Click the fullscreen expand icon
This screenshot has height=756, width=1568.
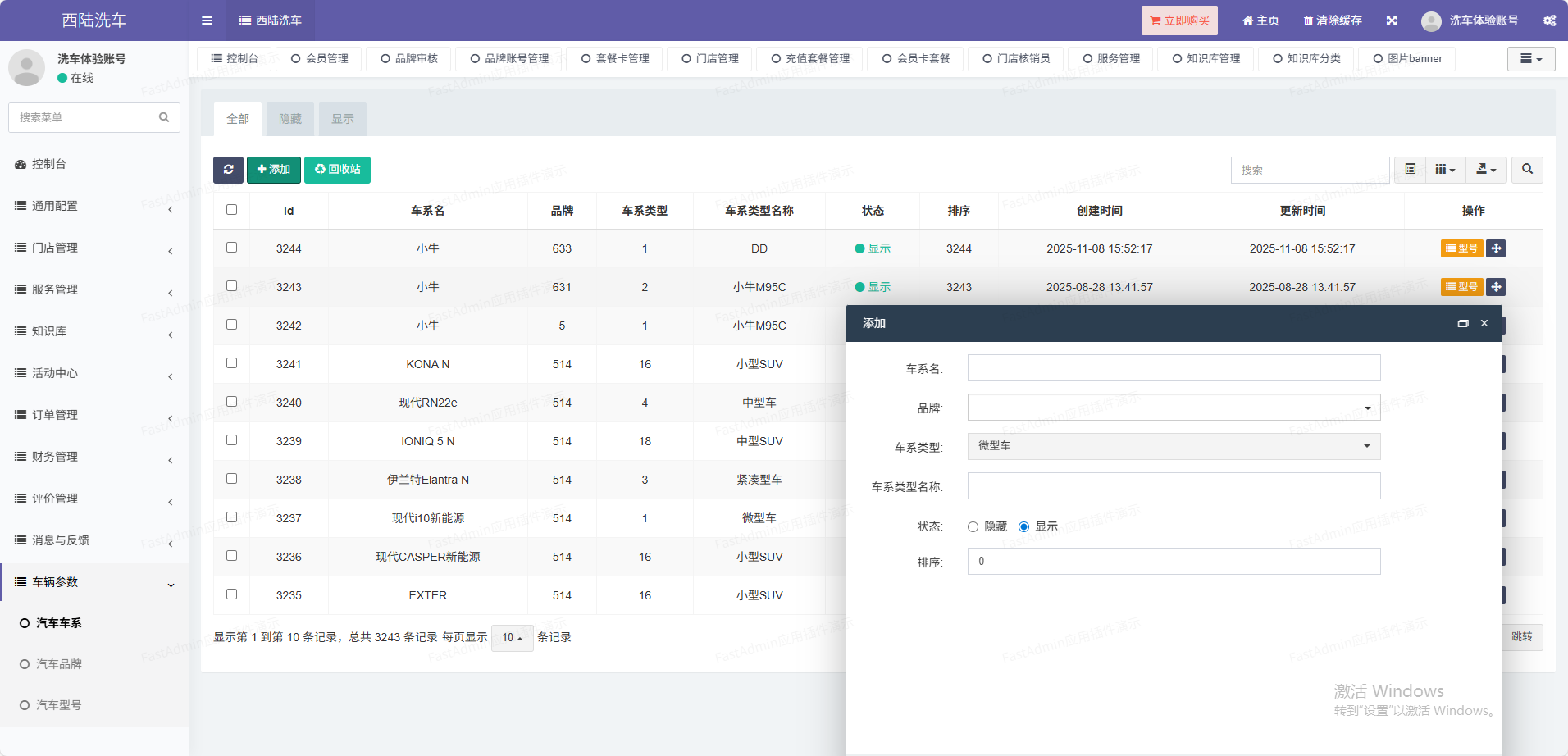coord(1392,20)
